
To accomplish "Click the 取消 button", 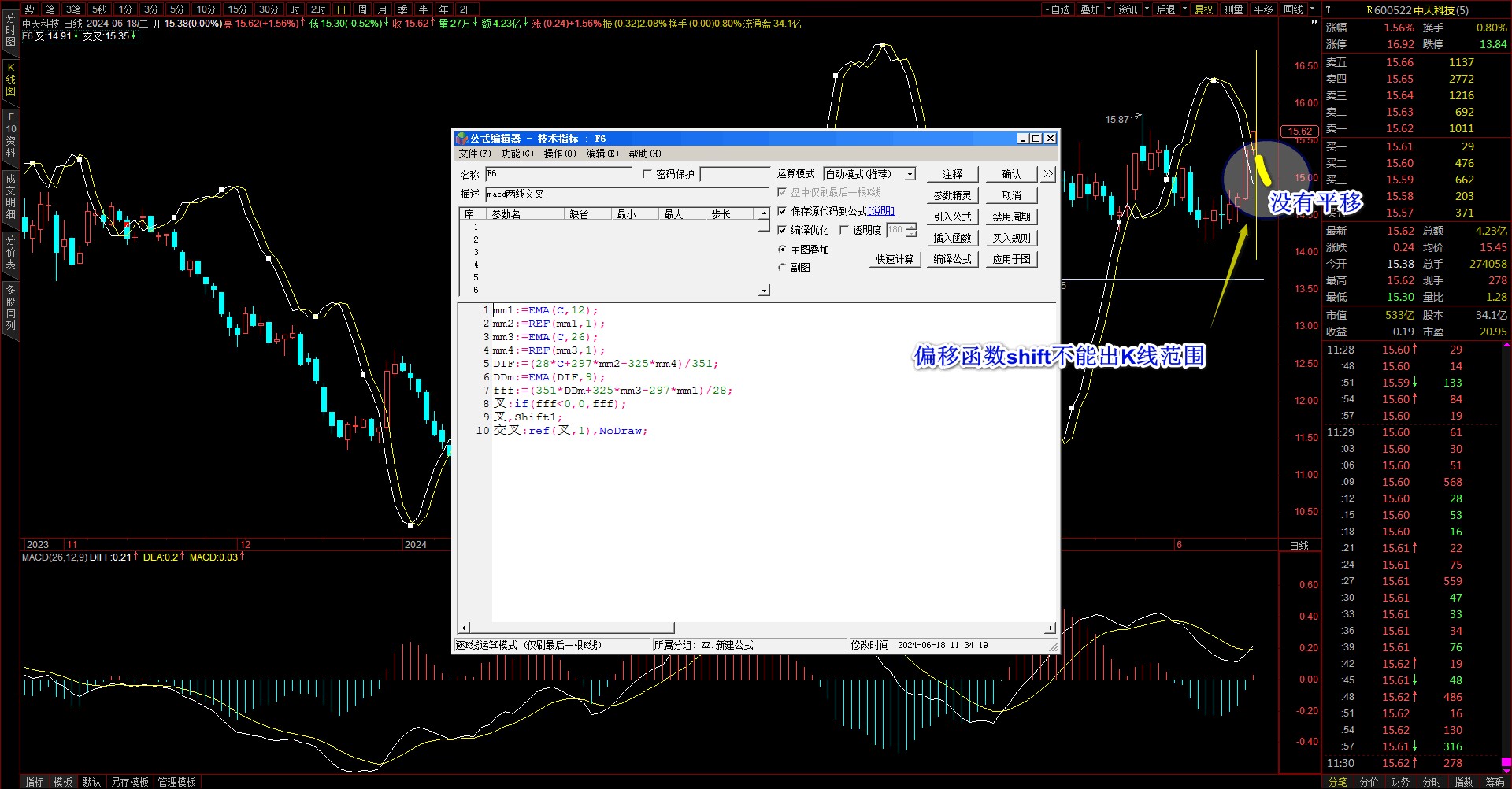I will [1011, 195].
